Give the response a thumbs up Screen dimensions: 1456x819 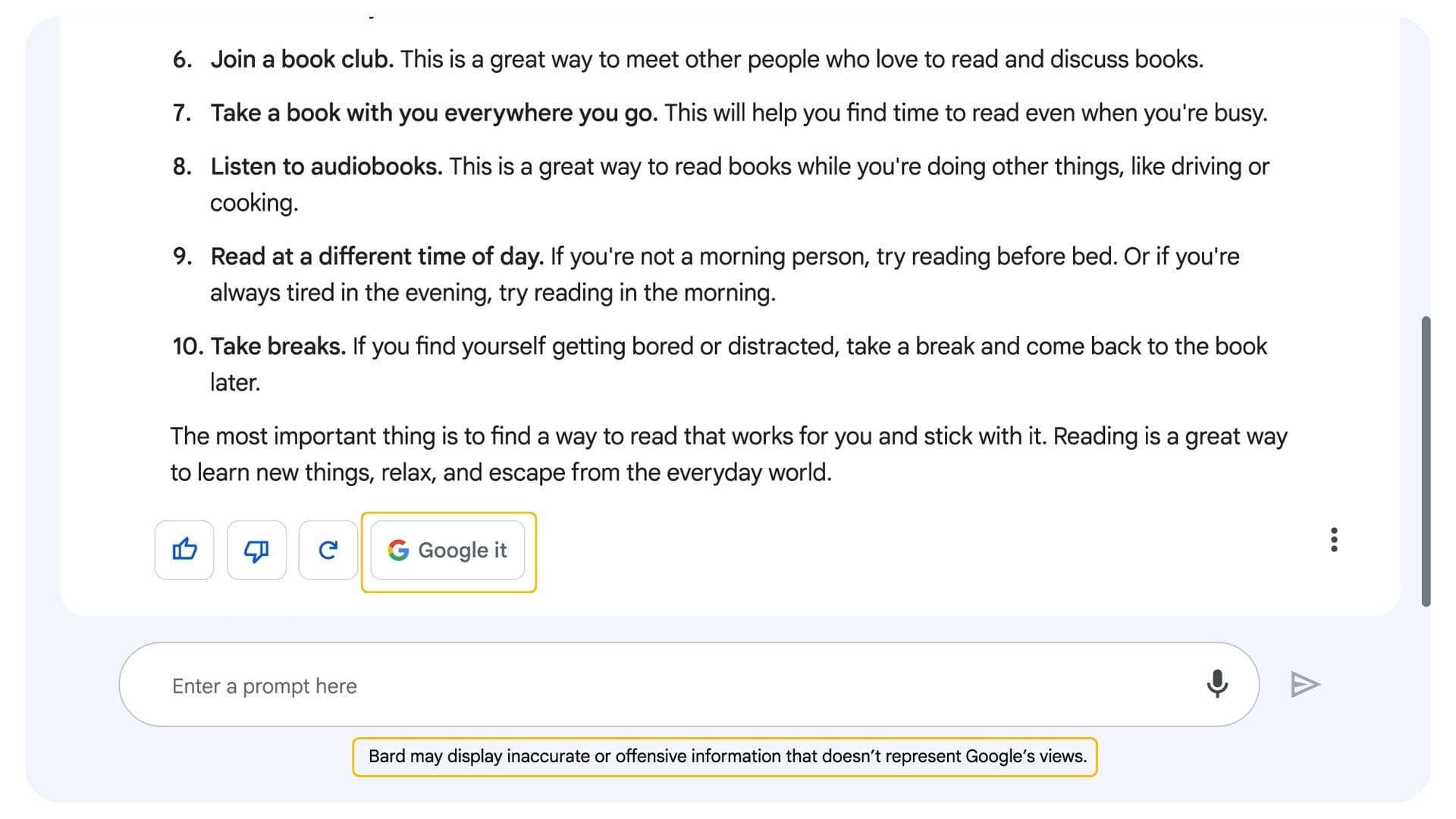point(184,550)
